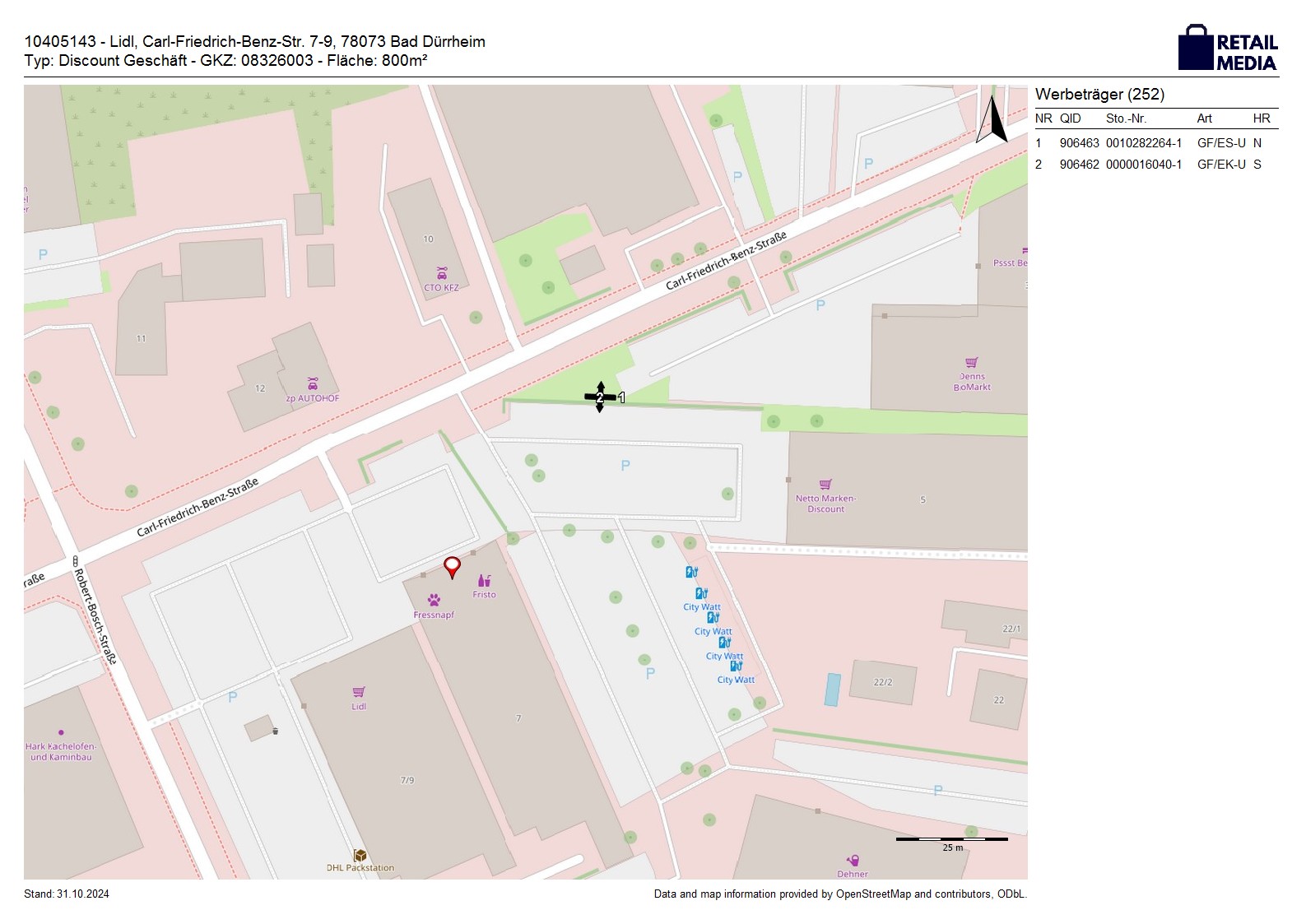
Task: Click the CTO KFZ car icon
Action: (x=442, y=273)
